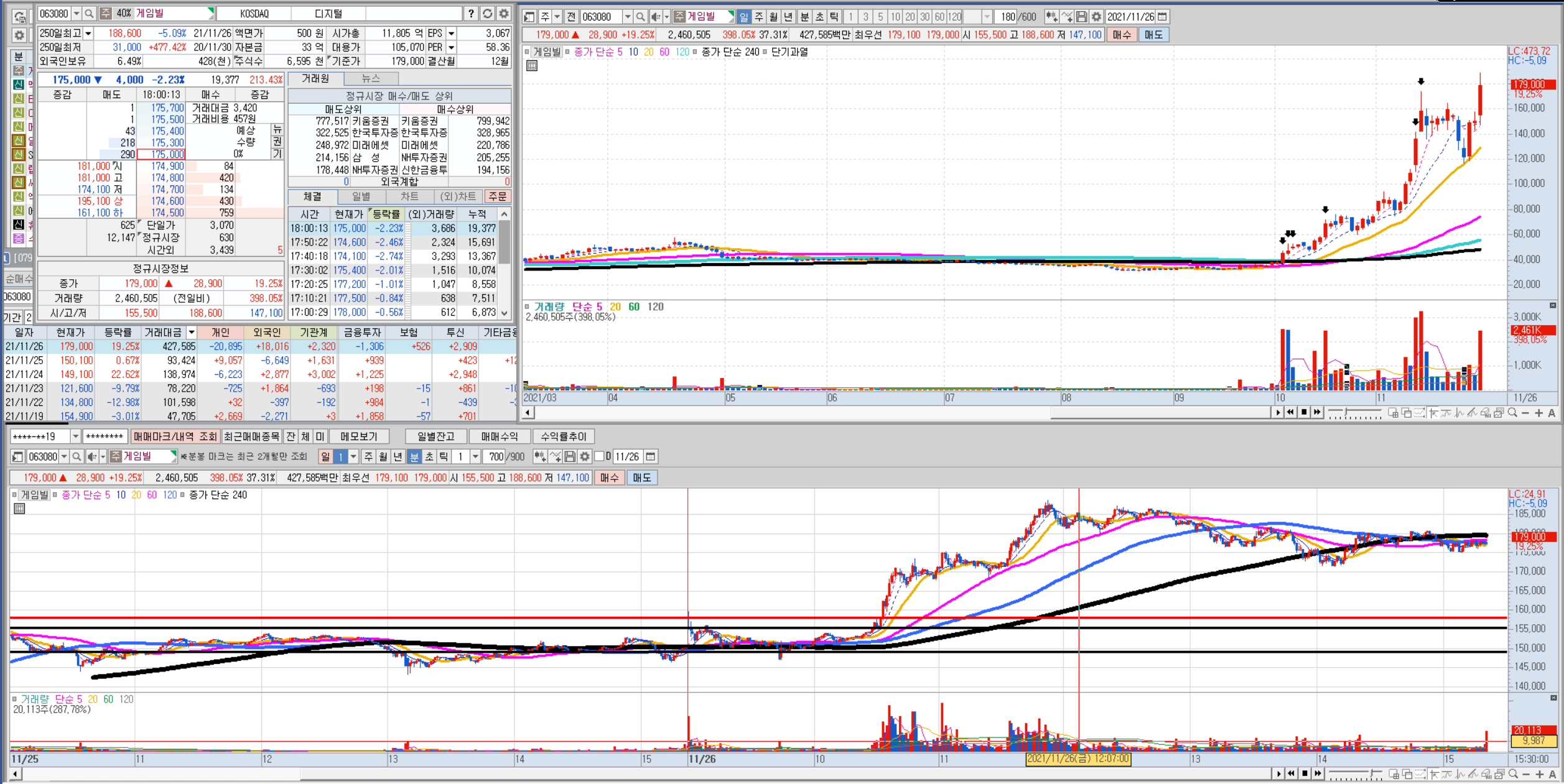The image size is (1564, 784).
Task: Click the add-candle indicator icon in upper chart toolbar
Action: click(1051, 17)
